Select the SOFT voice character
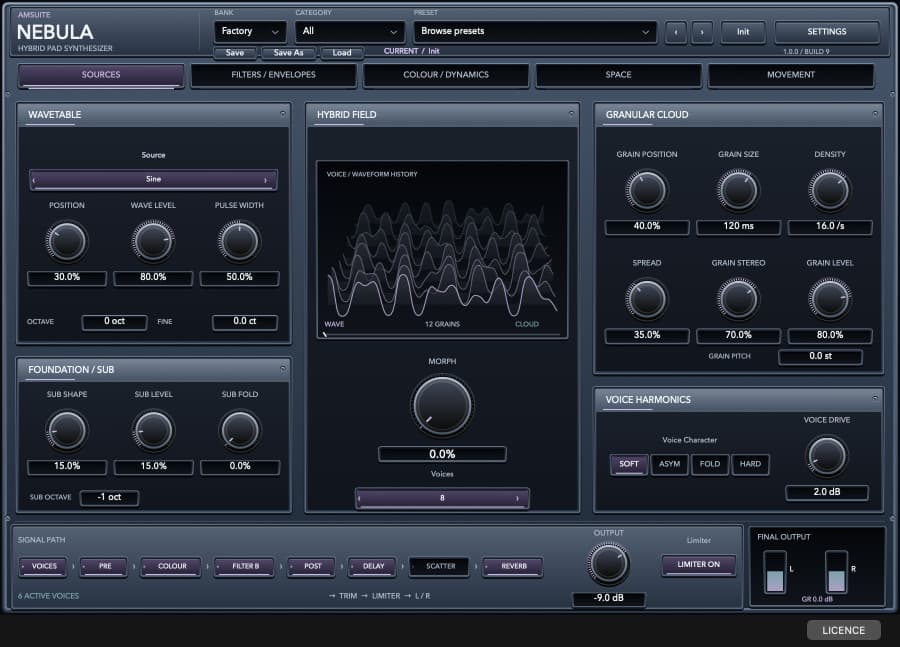Viewport: 900px width, 647px height. (x=629, y=464)
